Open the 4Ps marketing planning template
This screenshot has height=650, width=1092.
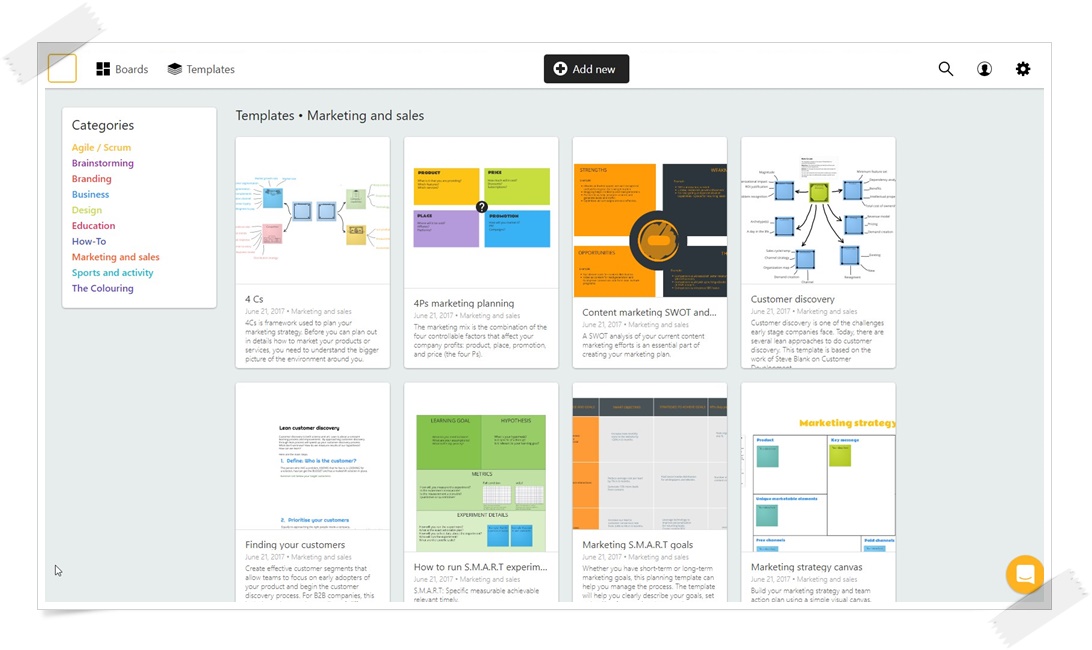coord(481,211)
